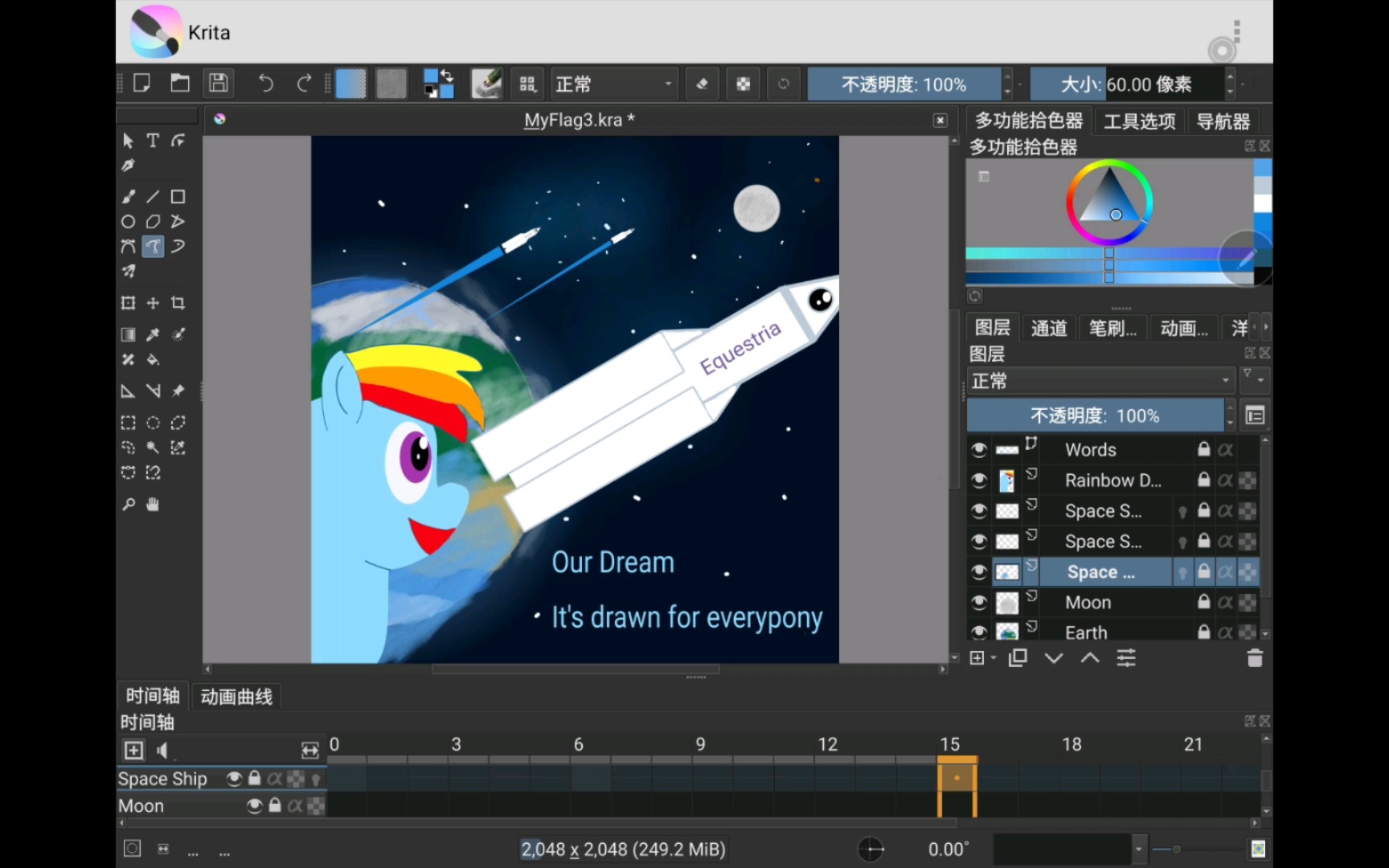This screenshot has width=1389, height=868.
Task: Switch to the 笔刷... tab
Action: (1113, 328)
